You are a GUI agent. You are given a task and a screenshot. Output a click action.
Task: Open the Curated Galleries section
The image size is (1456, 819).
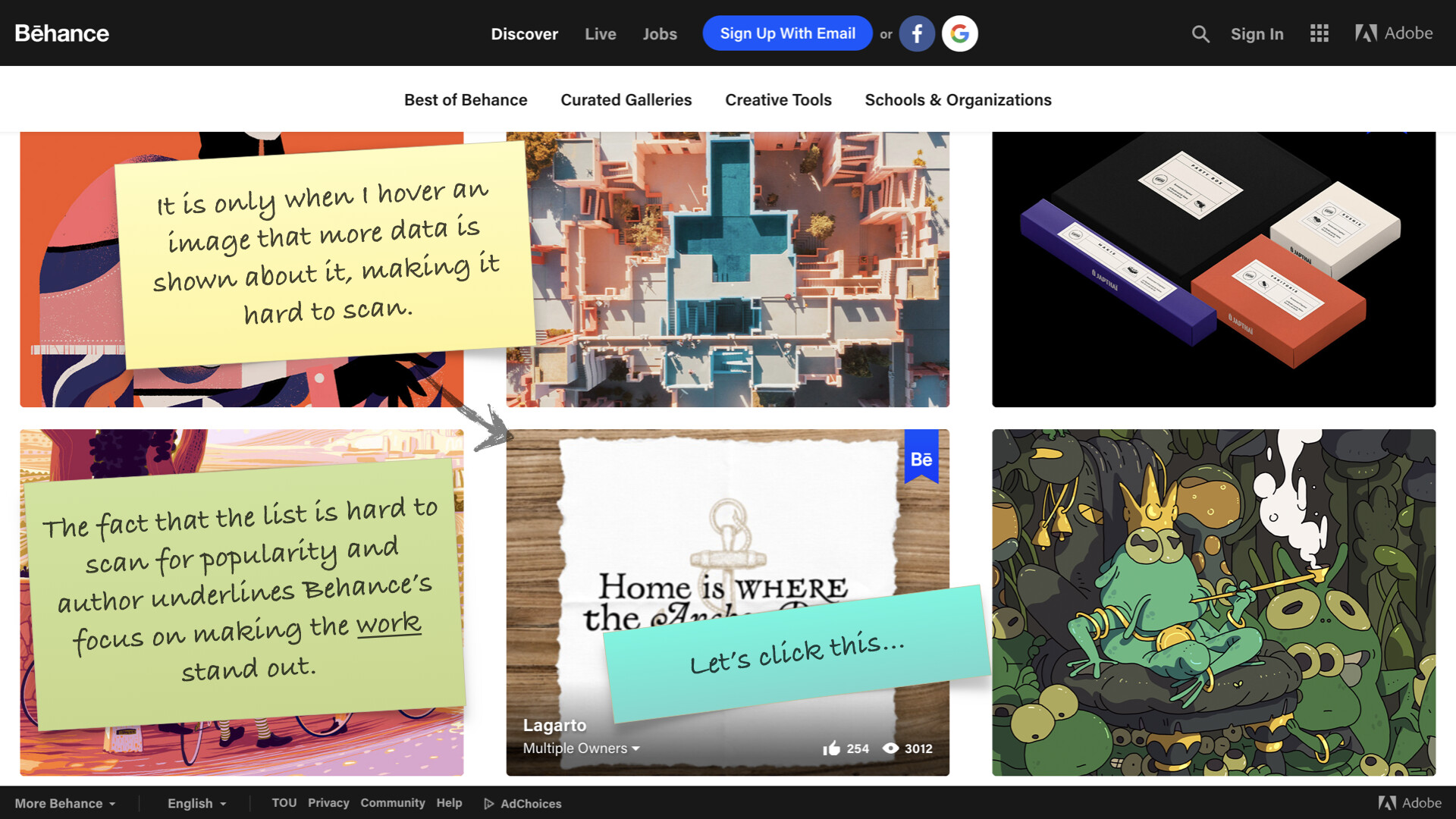626,100
